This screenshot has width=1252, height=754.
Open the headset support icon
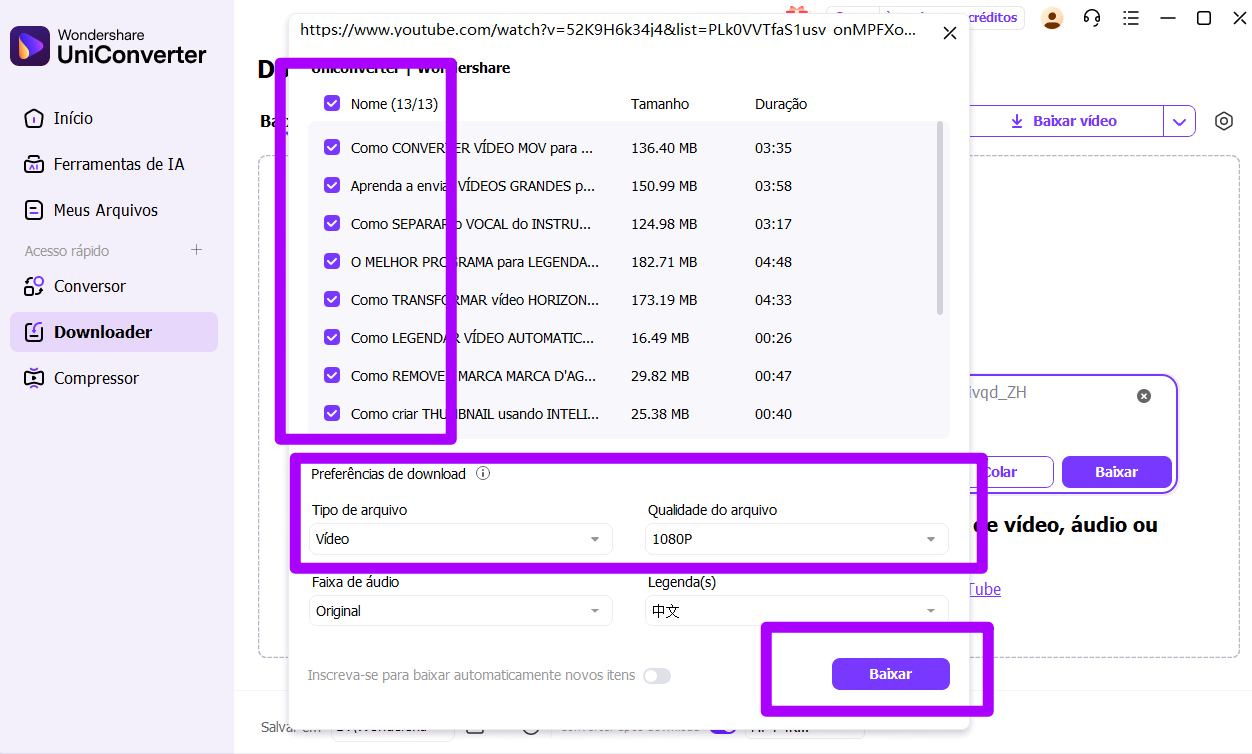click(1092, 18)
